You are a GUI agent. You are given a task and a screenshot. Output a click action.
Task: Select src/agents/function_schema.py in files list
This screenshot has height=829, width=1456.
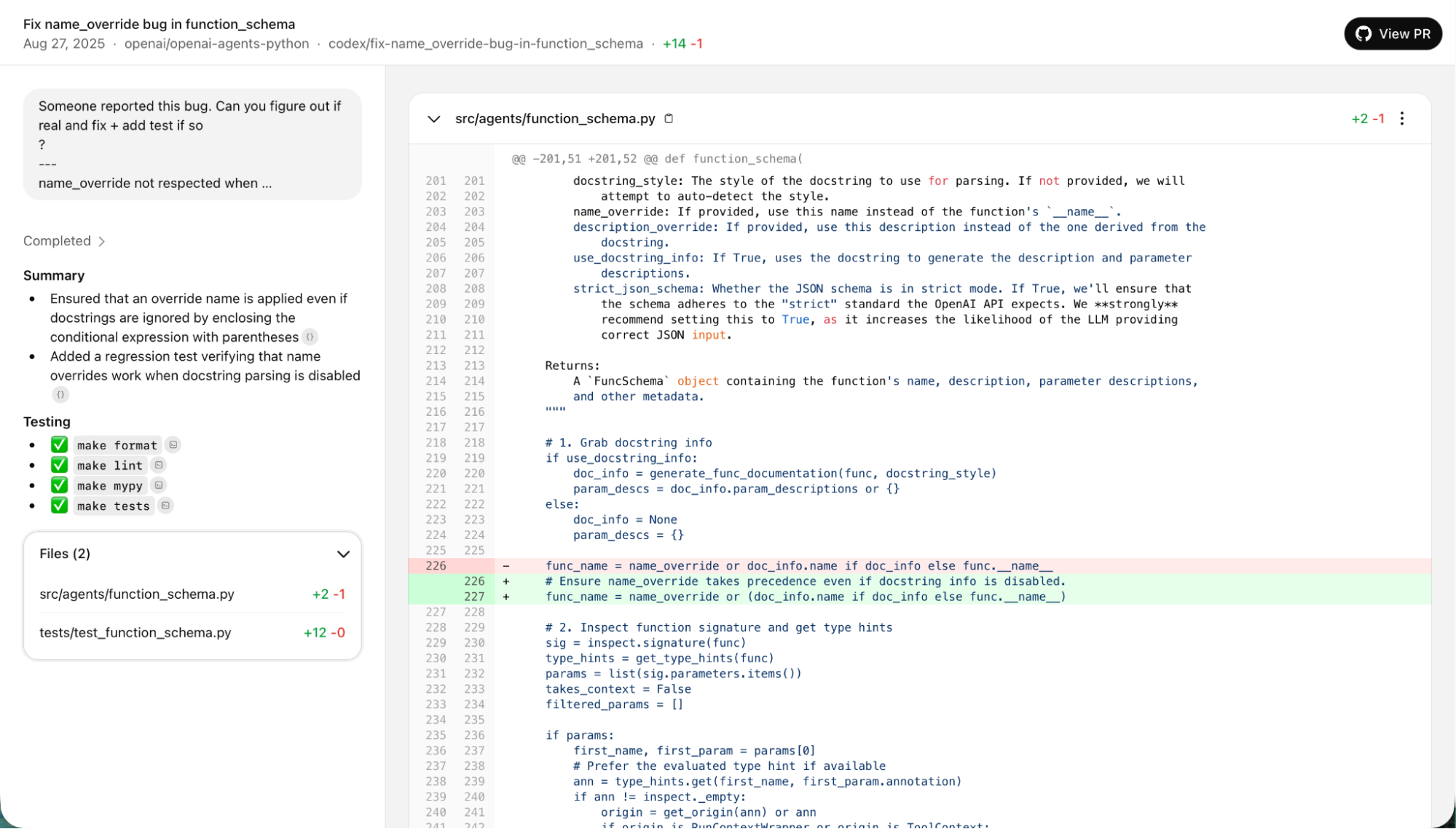pyautogui.click(x=137, y=594)
